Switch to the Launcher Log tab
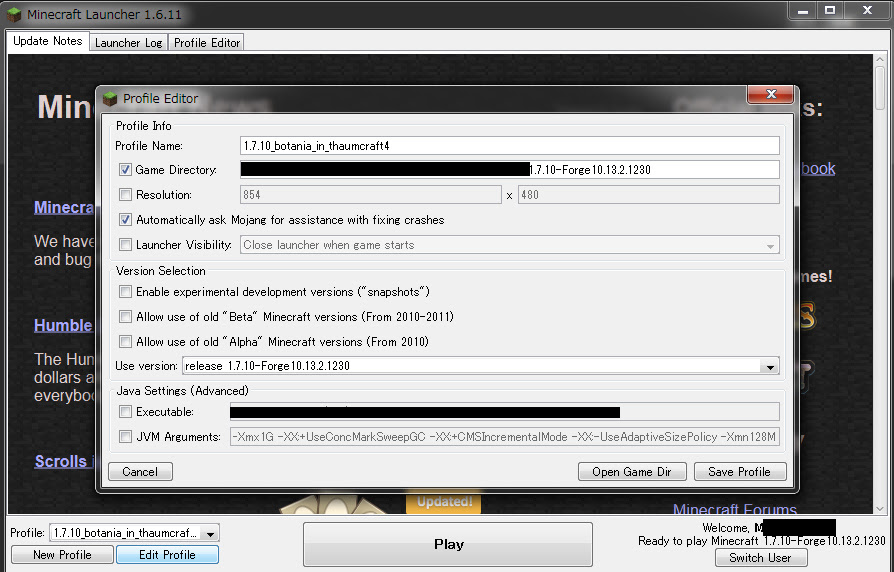This screenshot has width=894, height=572. 128,43
